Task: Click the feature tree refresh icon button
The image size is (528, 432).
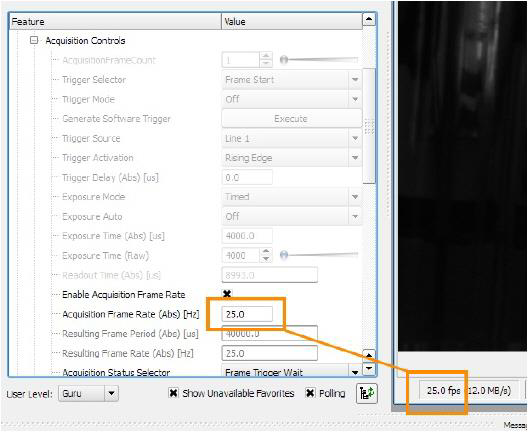Action: coord(367,393)
